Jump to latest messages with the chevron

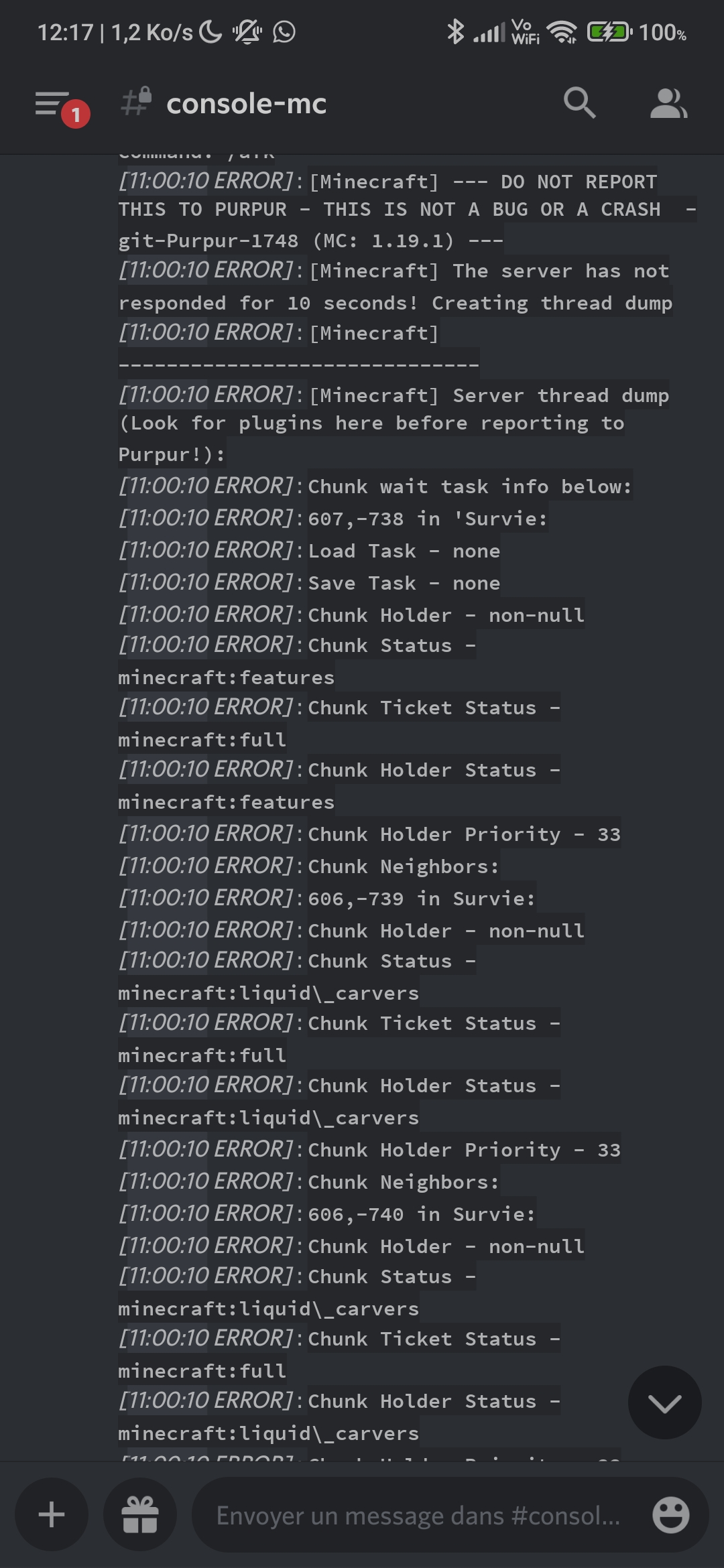[664, 1402]
